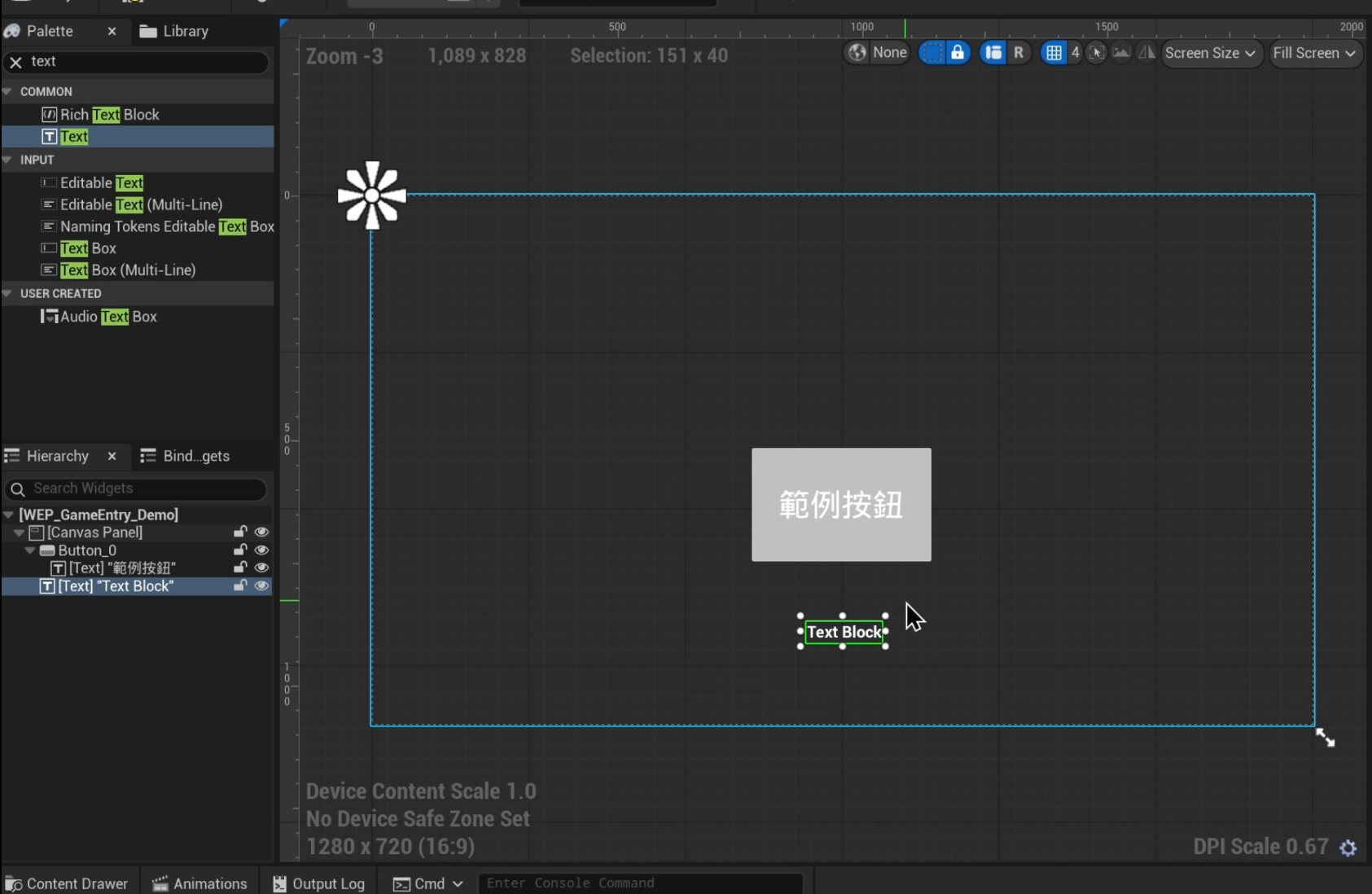Toggle lock on Text Block row
Viewport: 1372px width, 894px height.
click(239, 585)
